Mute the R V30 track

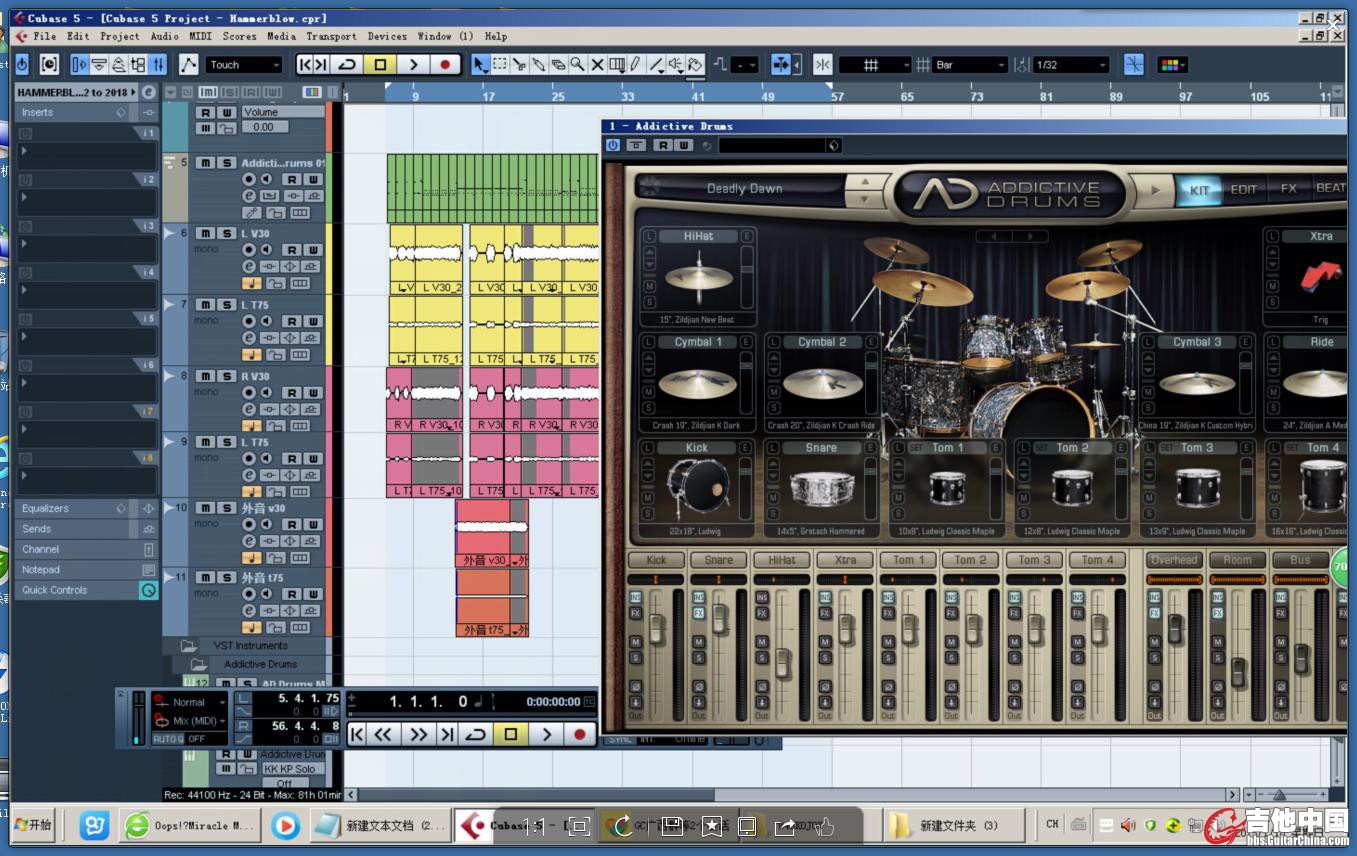(205, 376)
